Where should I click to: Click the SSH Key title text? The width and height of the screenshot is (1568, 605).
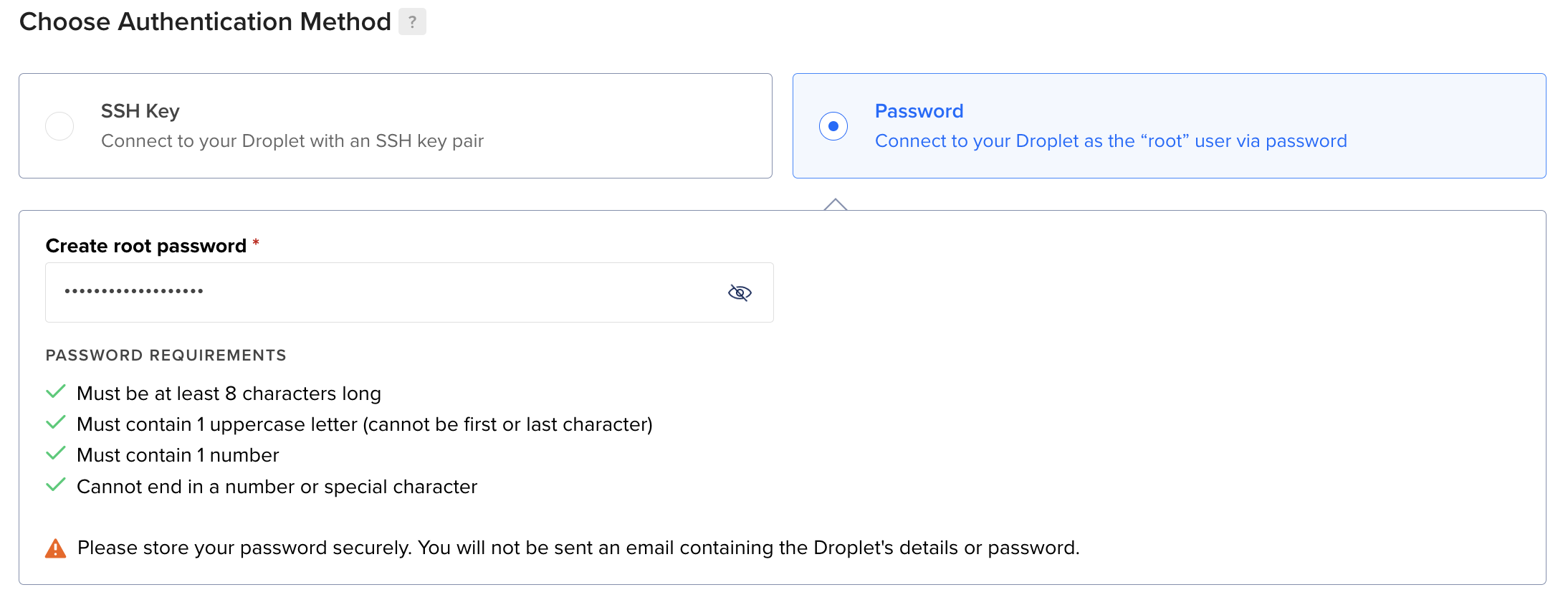pyautogui.click(x=140, y=111)
